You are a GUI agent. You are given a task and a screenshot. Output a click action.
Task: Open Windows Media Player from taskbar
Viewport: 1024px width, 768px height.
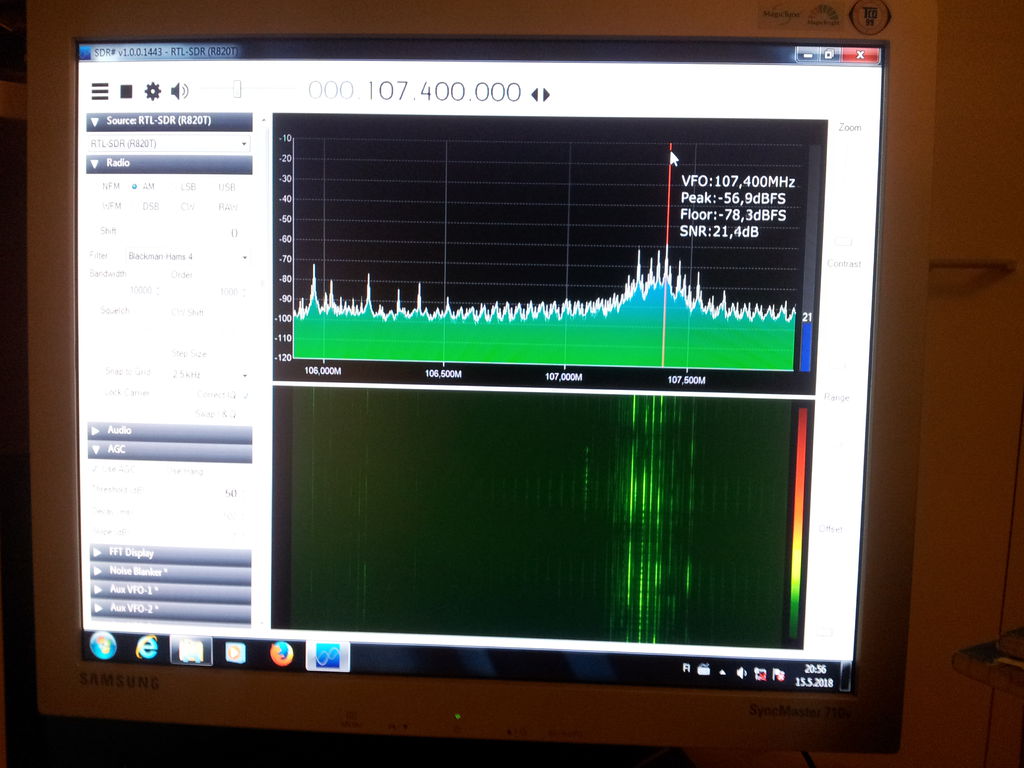[x=236, y=653]
